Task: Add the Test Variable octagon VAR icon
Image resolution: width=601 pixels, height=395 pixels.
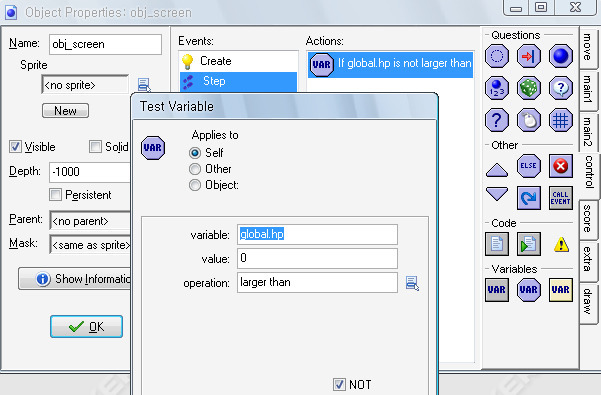Action: (529, 290)
